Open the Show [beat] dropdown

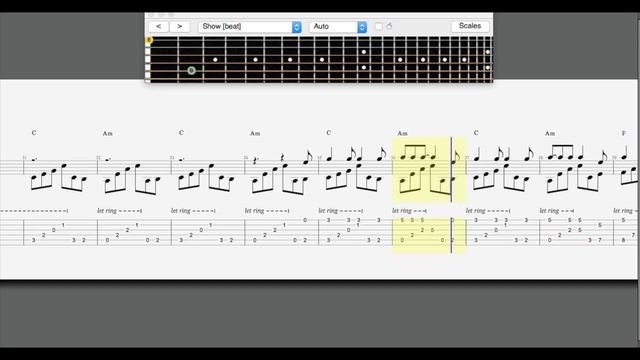[x=250, y=27]
